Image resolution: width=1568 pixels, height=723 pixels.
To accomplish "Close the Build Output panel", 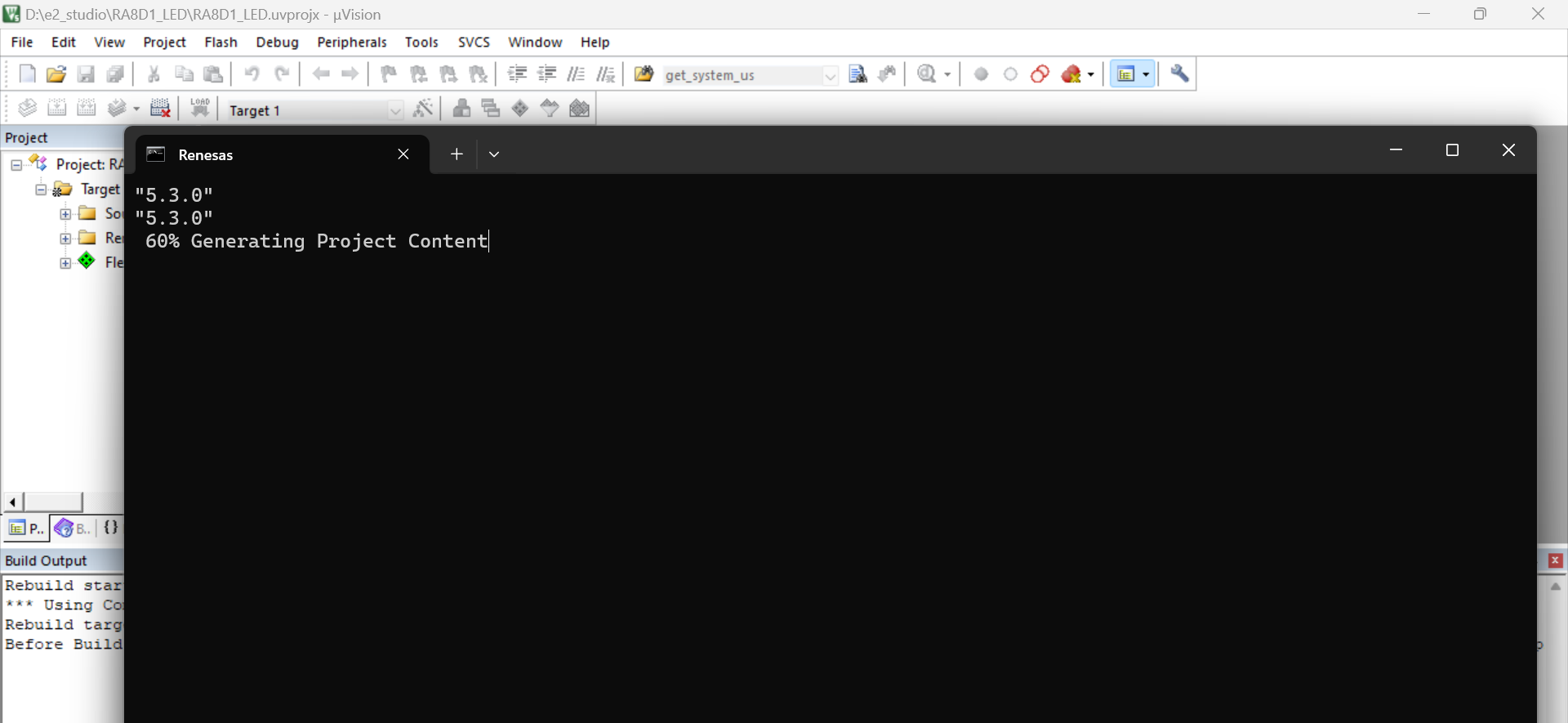I will pos(1556,560).
